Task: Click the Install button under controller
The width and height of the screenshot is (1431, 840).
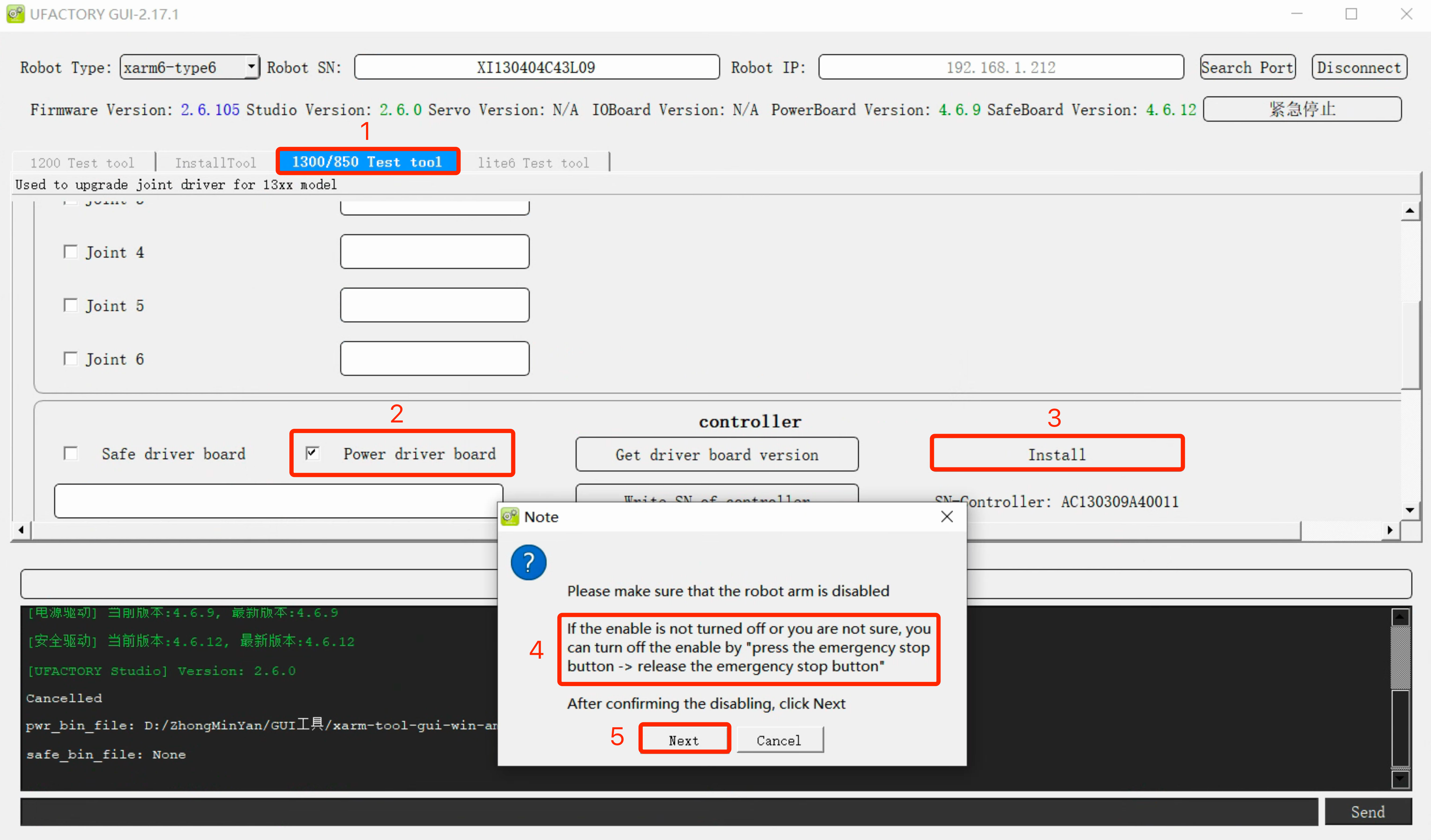Action: point(1057,453)
